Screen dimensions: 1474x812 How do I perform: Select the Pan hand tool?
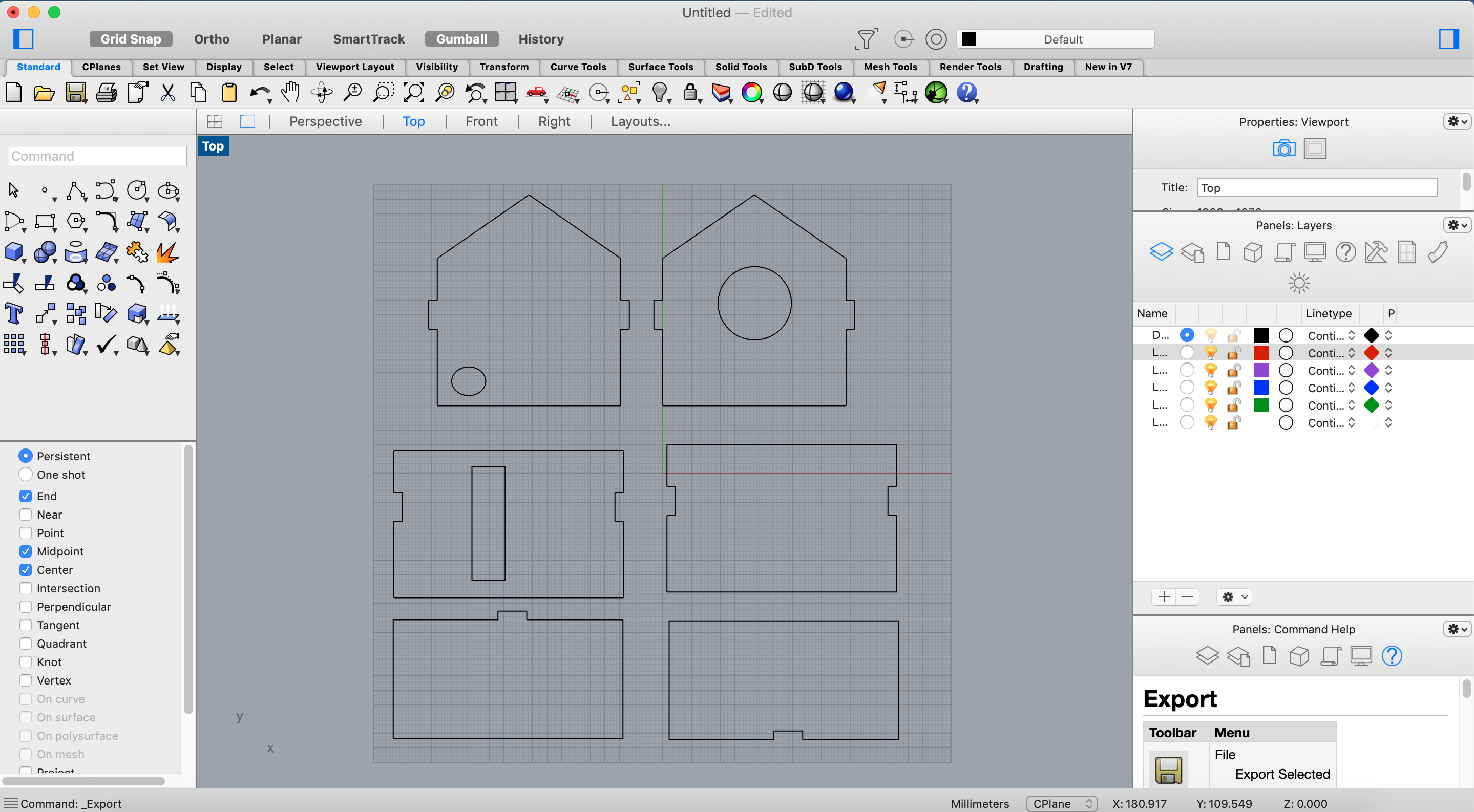(x=291, y=93)
